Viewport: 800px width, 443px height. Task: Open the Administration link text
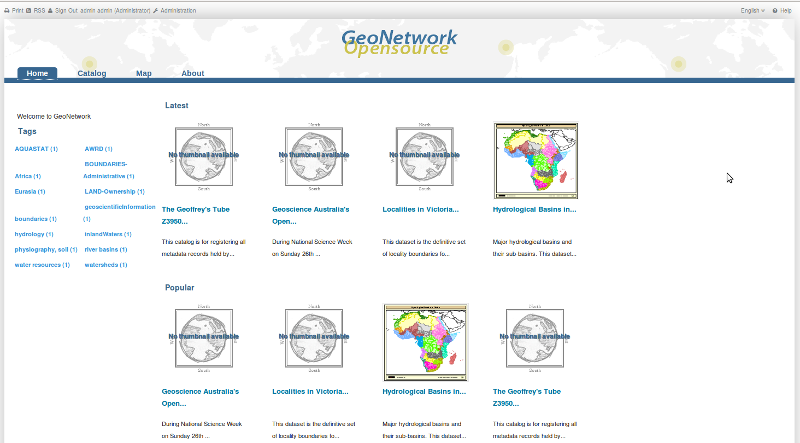point(178,10)
